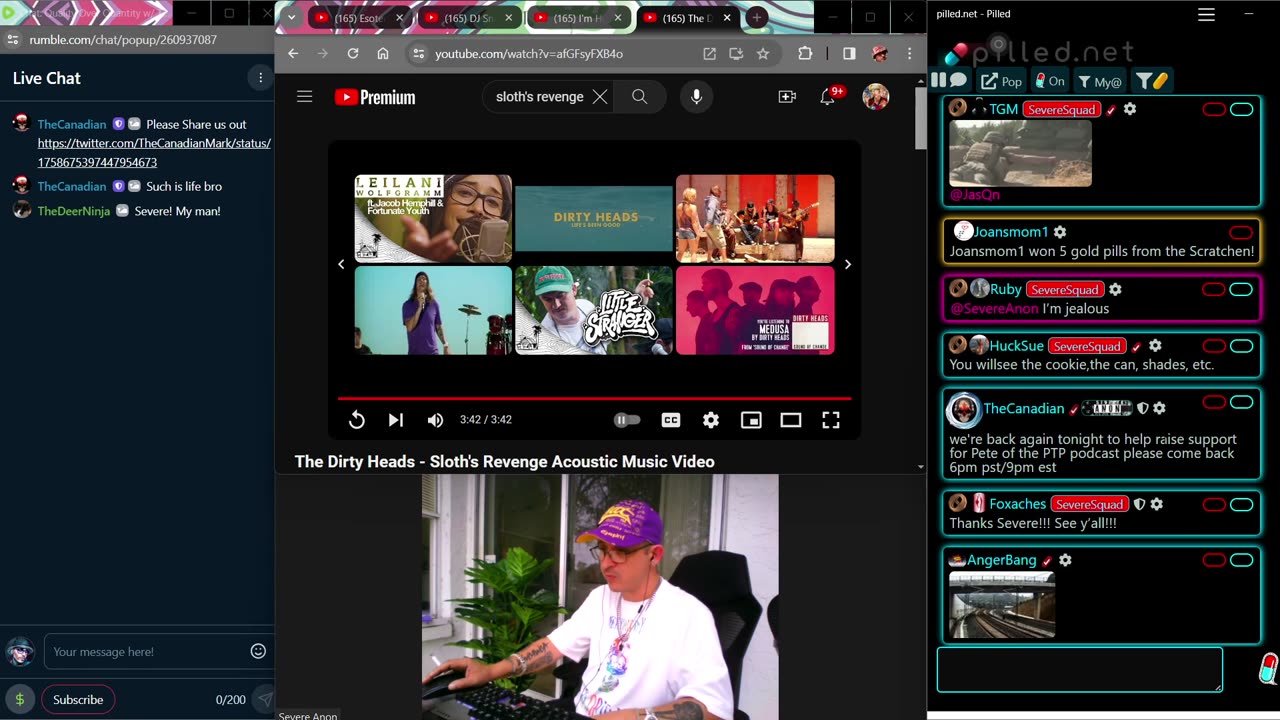Image resolution: width=1280 pixels, height=720 pixels.
Task: Send the Rumble chat message arrow
Action: (264, 700)
